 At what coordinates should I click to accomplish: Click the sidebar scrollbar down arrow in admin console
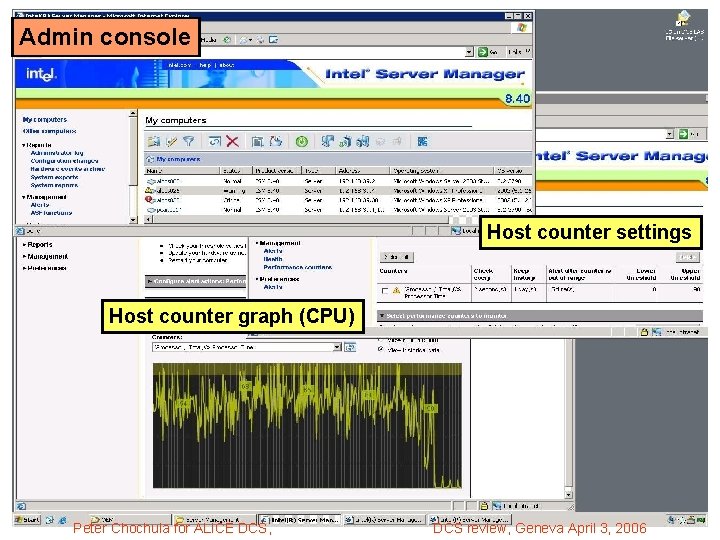tap(133, 219)
